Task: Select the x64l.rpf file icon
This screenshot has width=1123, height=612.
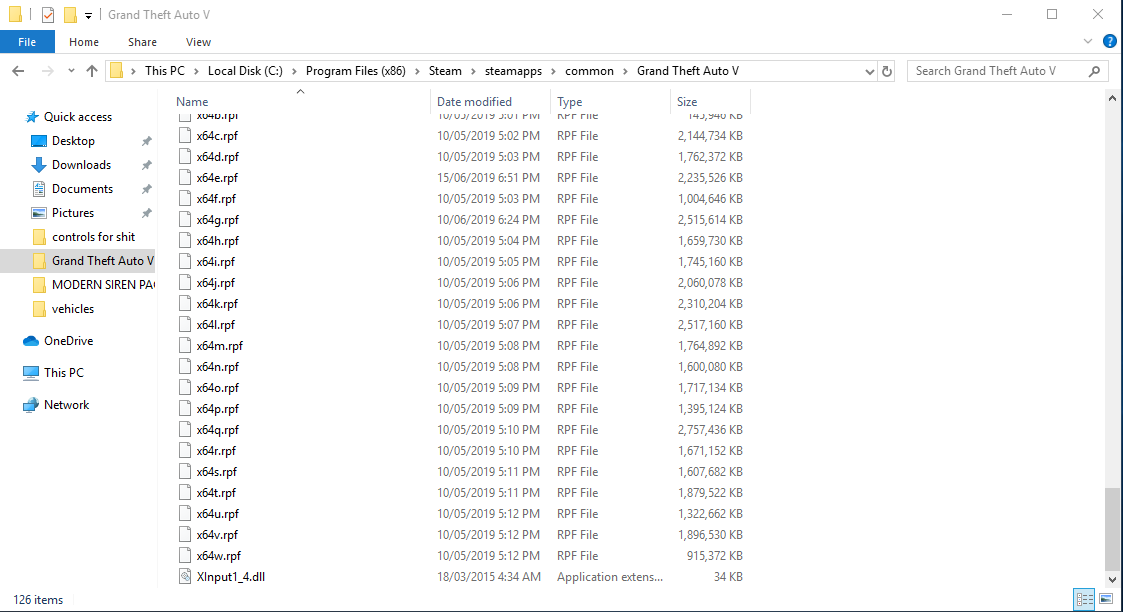Action: (x=185, y=325)
